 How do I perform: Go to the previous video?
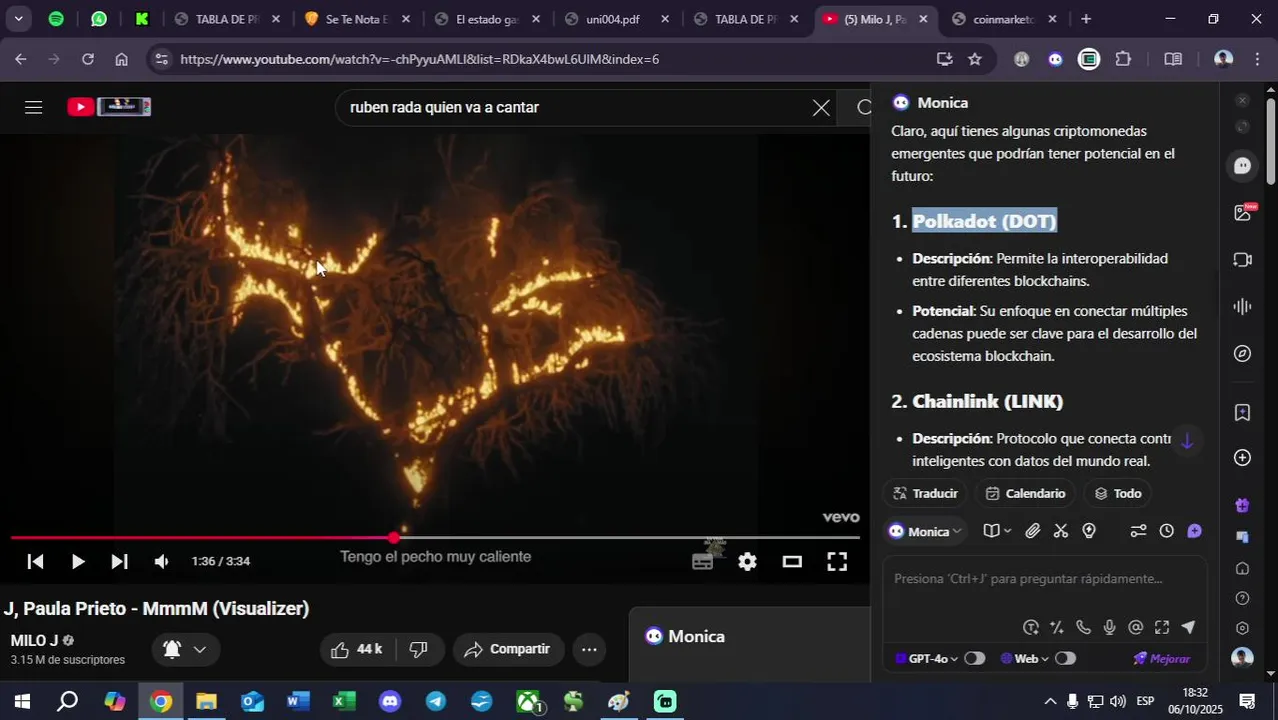click(35, 561)
